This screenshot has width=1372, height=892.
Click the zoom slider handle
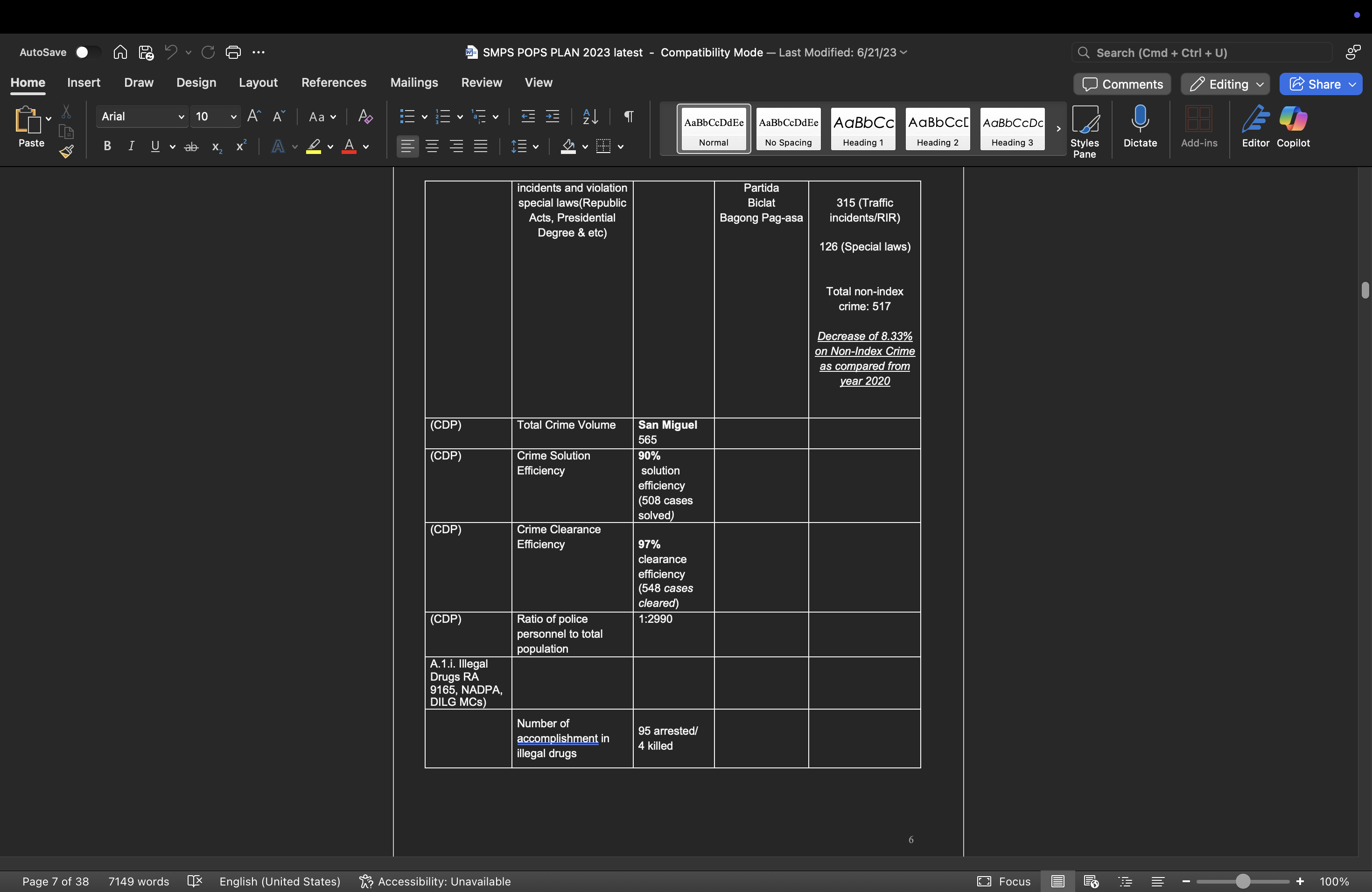1243,881
